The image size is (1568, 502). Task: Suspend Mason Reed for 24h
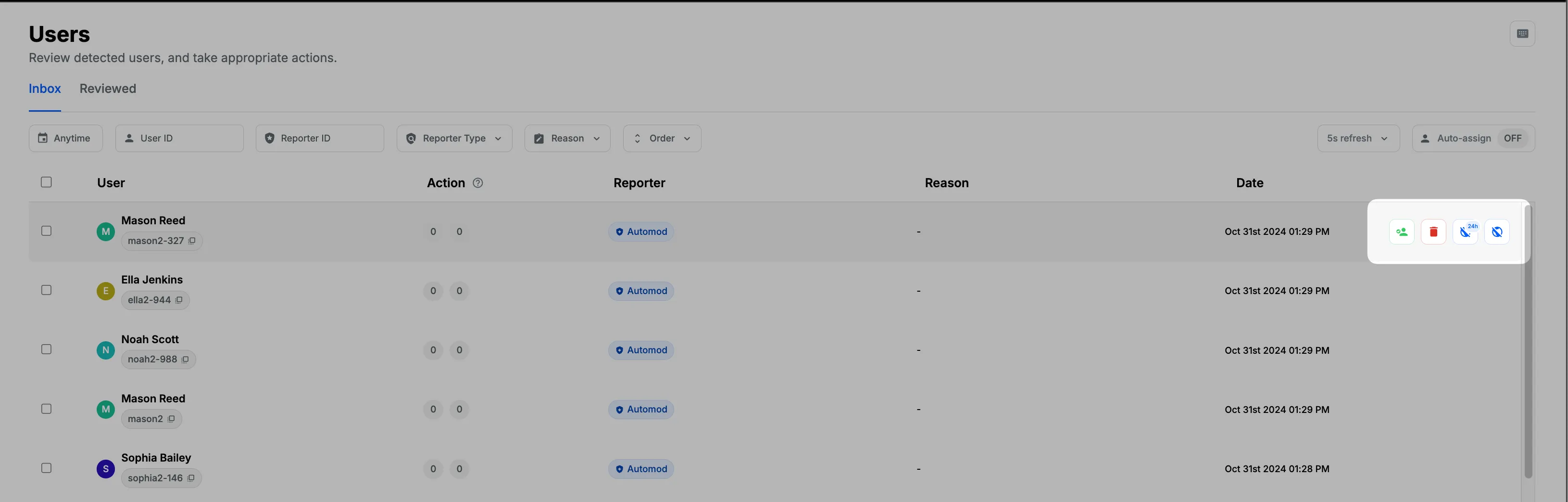pyautogui.click(x=1466, y=232)
